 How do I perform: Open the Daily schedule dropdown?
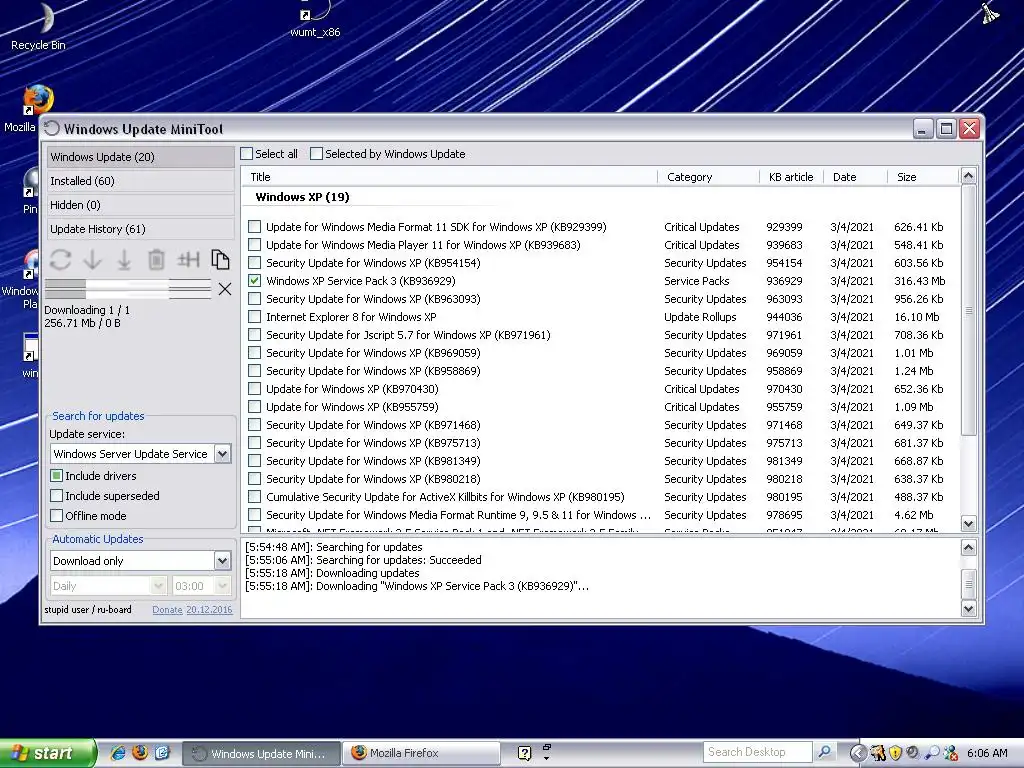158,586
